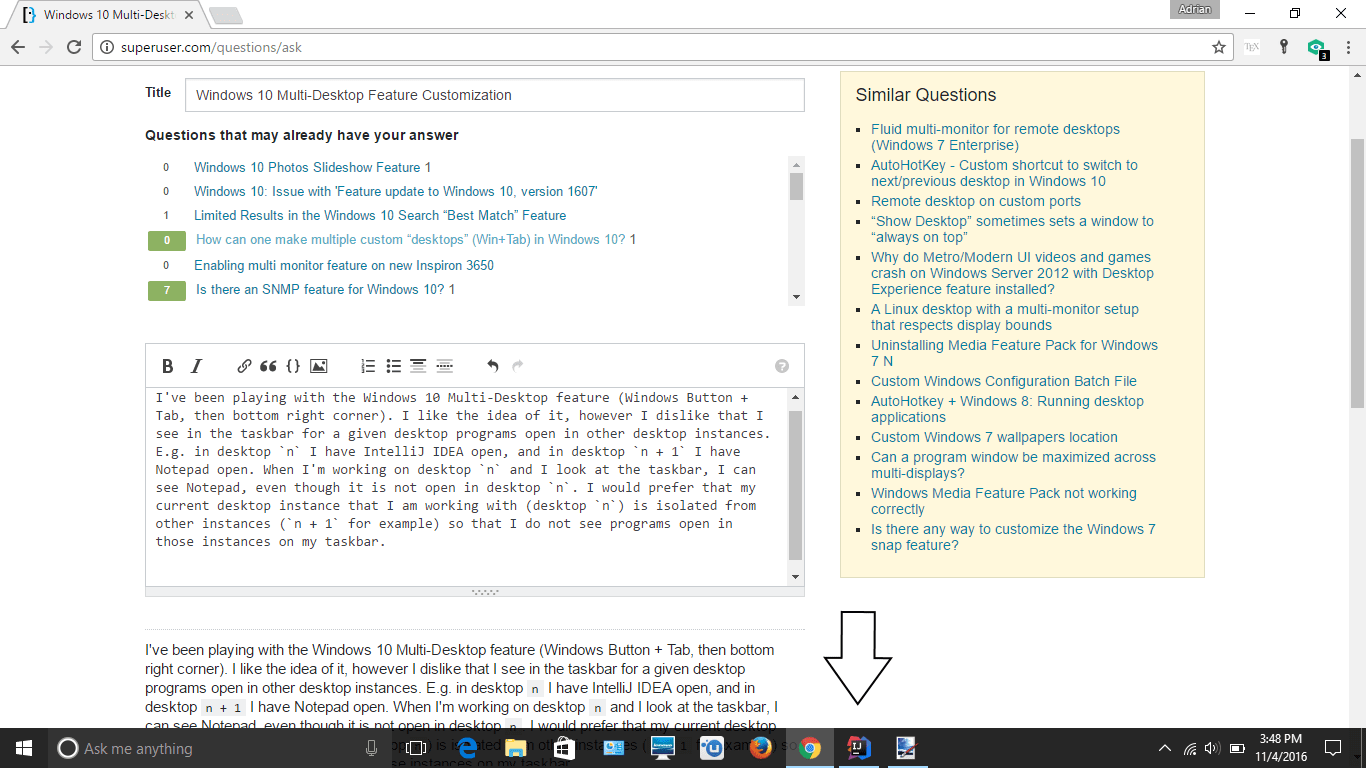Open 'Windows 10 Photos Slideshow Feature' question
Screen dimensions: 1366x768
tap(308, 167)
